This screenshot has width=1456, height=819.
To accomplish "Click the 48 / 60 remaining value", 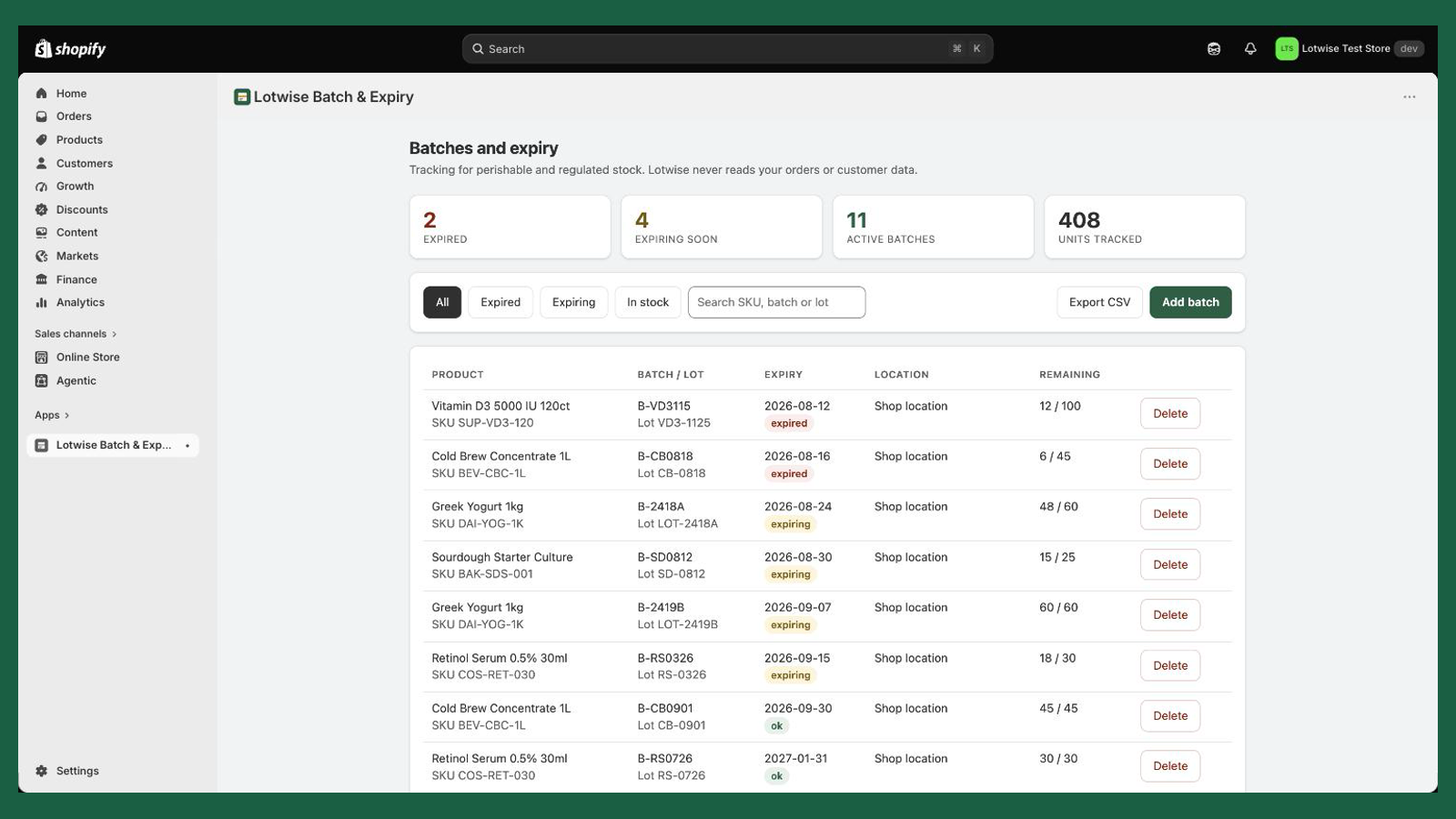I will [1058, 507].
